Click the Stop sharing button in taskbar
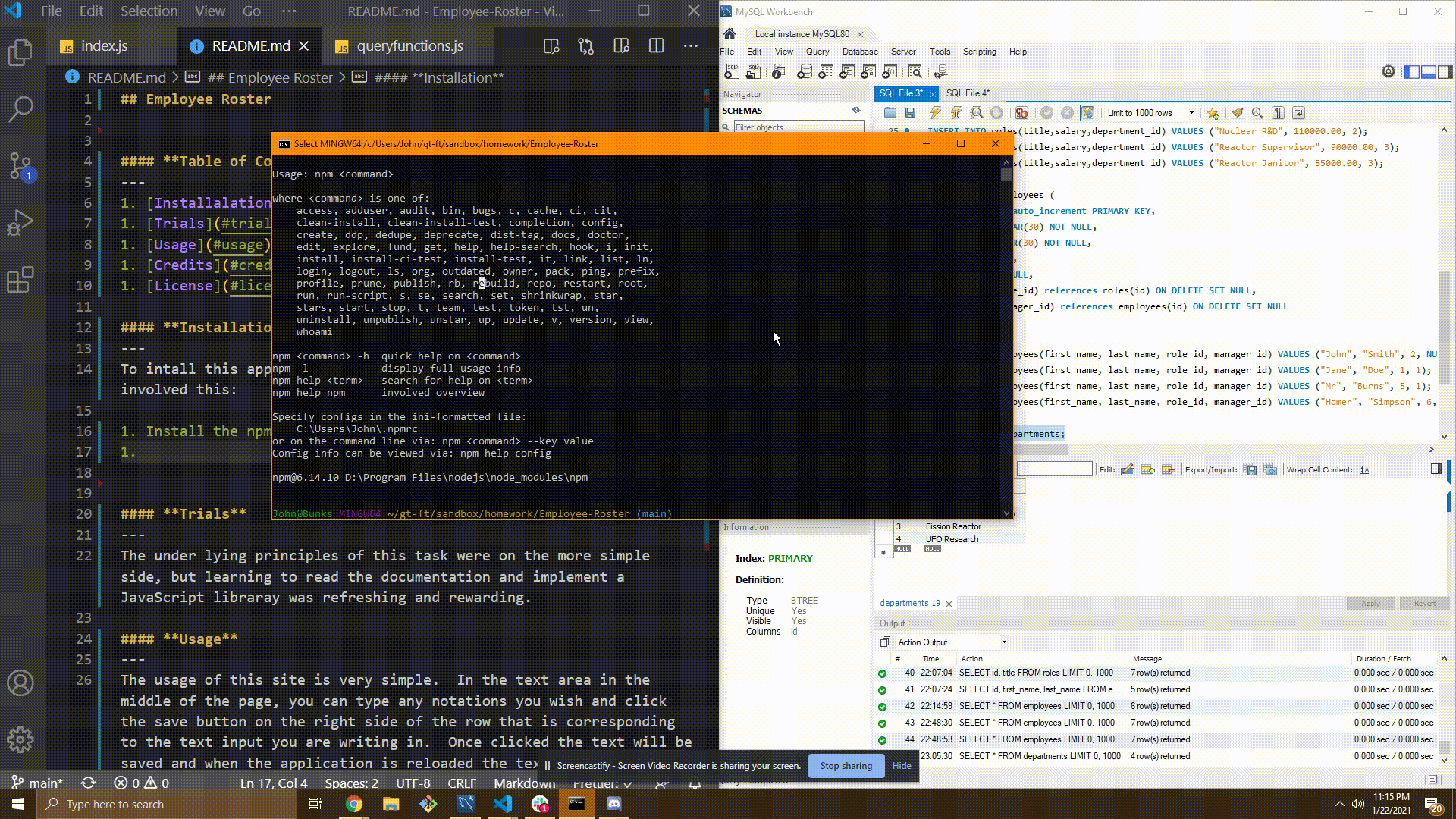The height and width of the screenshot is (819, 1456). pyautogui.click(x=846, y=765)
